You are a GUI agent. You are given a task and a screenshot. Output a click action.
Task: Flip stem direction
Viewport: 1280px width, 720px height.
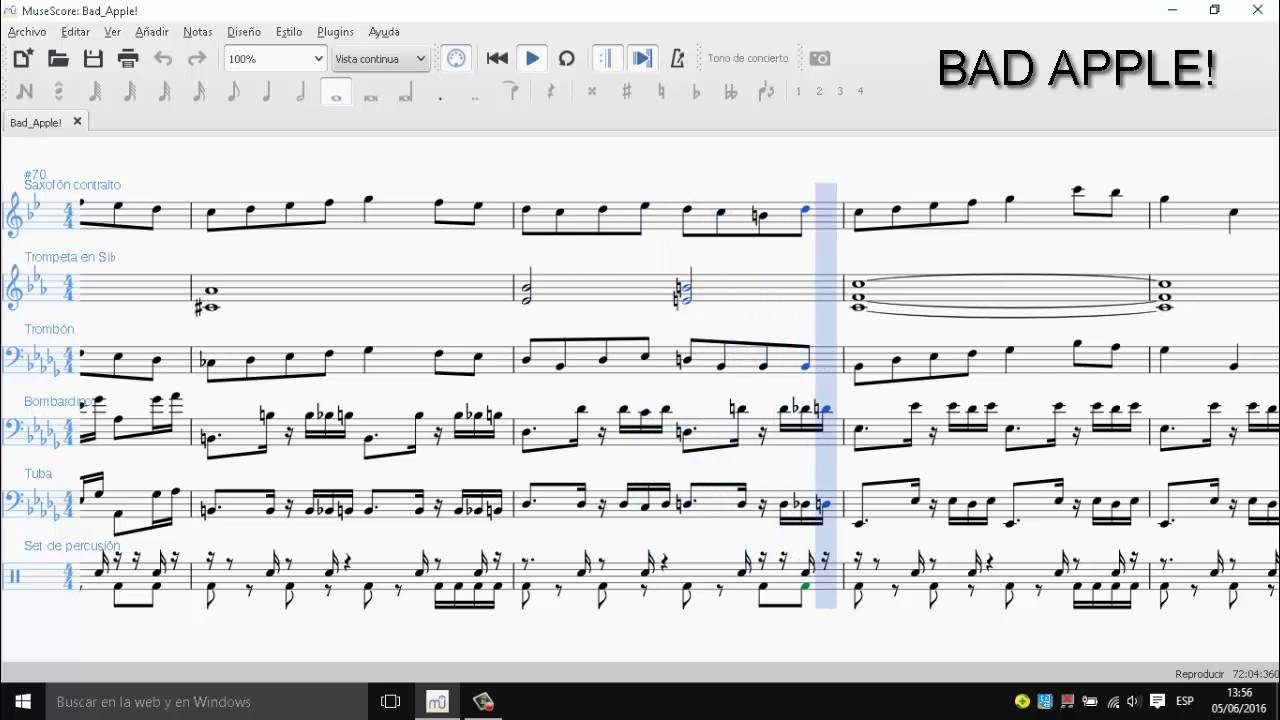click(766, 91)
